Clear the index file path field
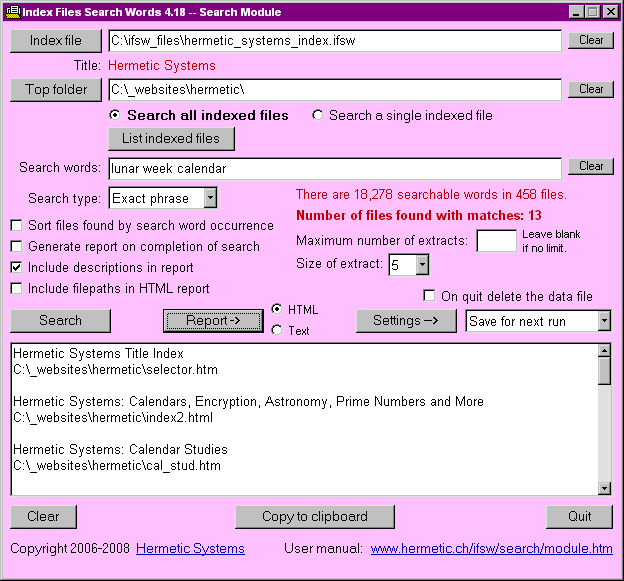The image size is (624, 581). 591,40
